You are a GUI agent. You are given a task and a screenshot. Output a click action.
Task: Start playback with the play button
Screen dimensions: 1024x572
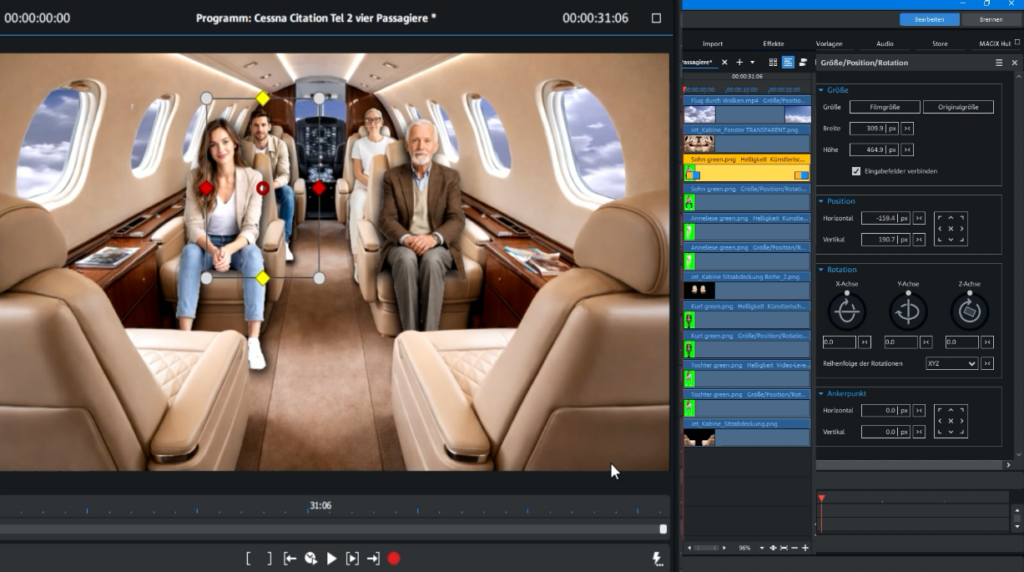coord(331,558)
